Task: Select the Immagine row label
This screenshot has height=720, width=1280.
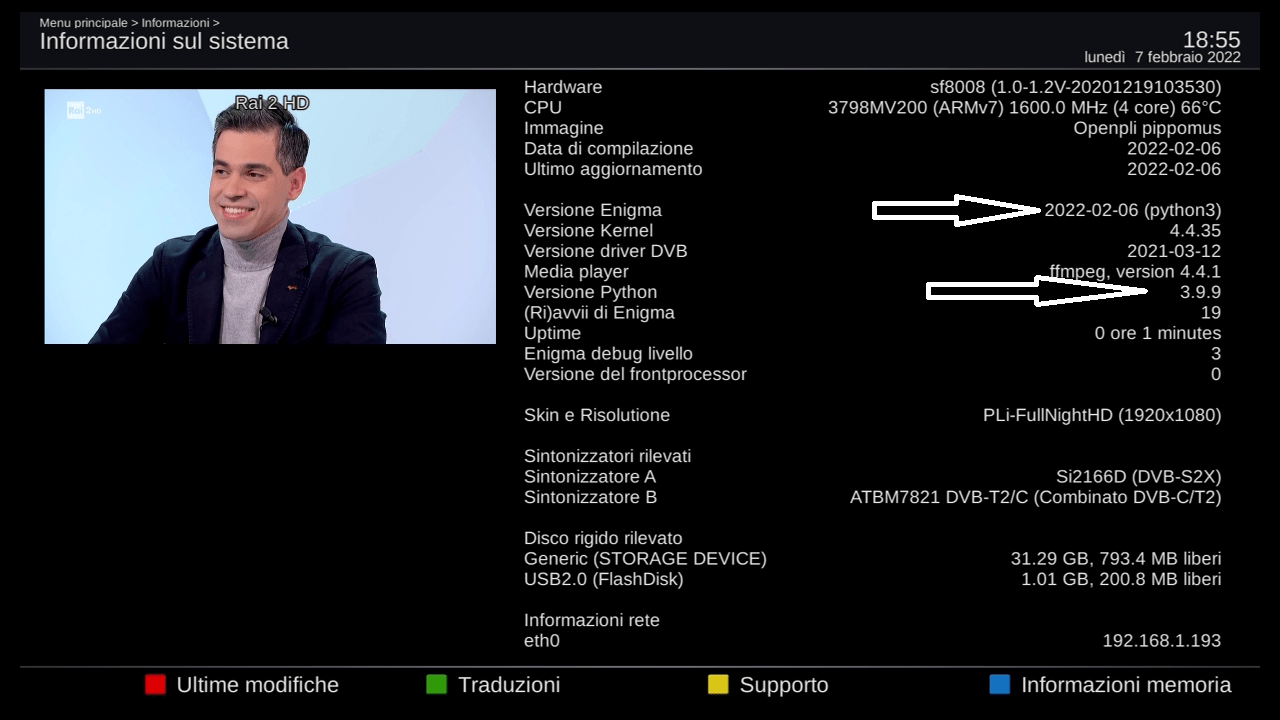Action: tap(564, 128)
